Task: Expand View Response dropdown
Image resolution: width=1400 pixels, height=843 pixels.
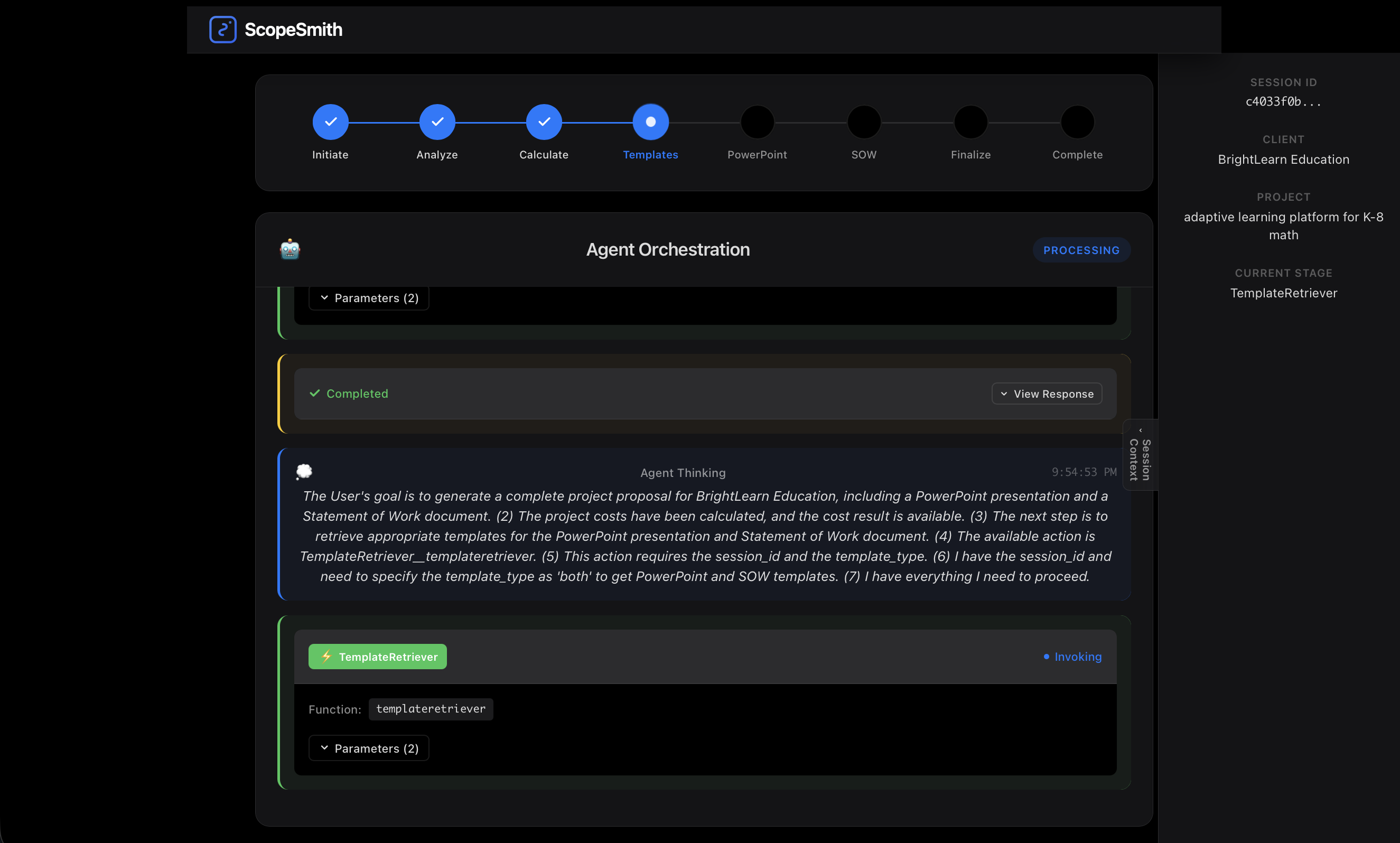Action: click(x=1047, y=394)
